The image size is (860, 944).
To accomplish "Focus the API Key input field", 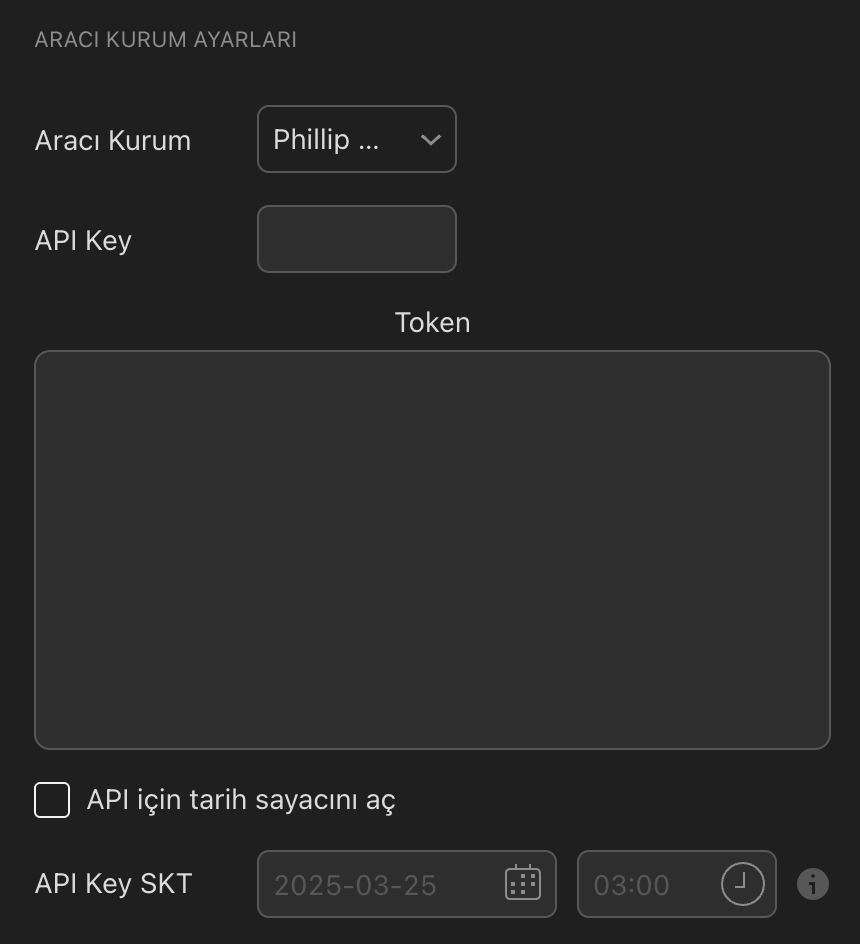I will pyautogui.click(x=356, y=239).
